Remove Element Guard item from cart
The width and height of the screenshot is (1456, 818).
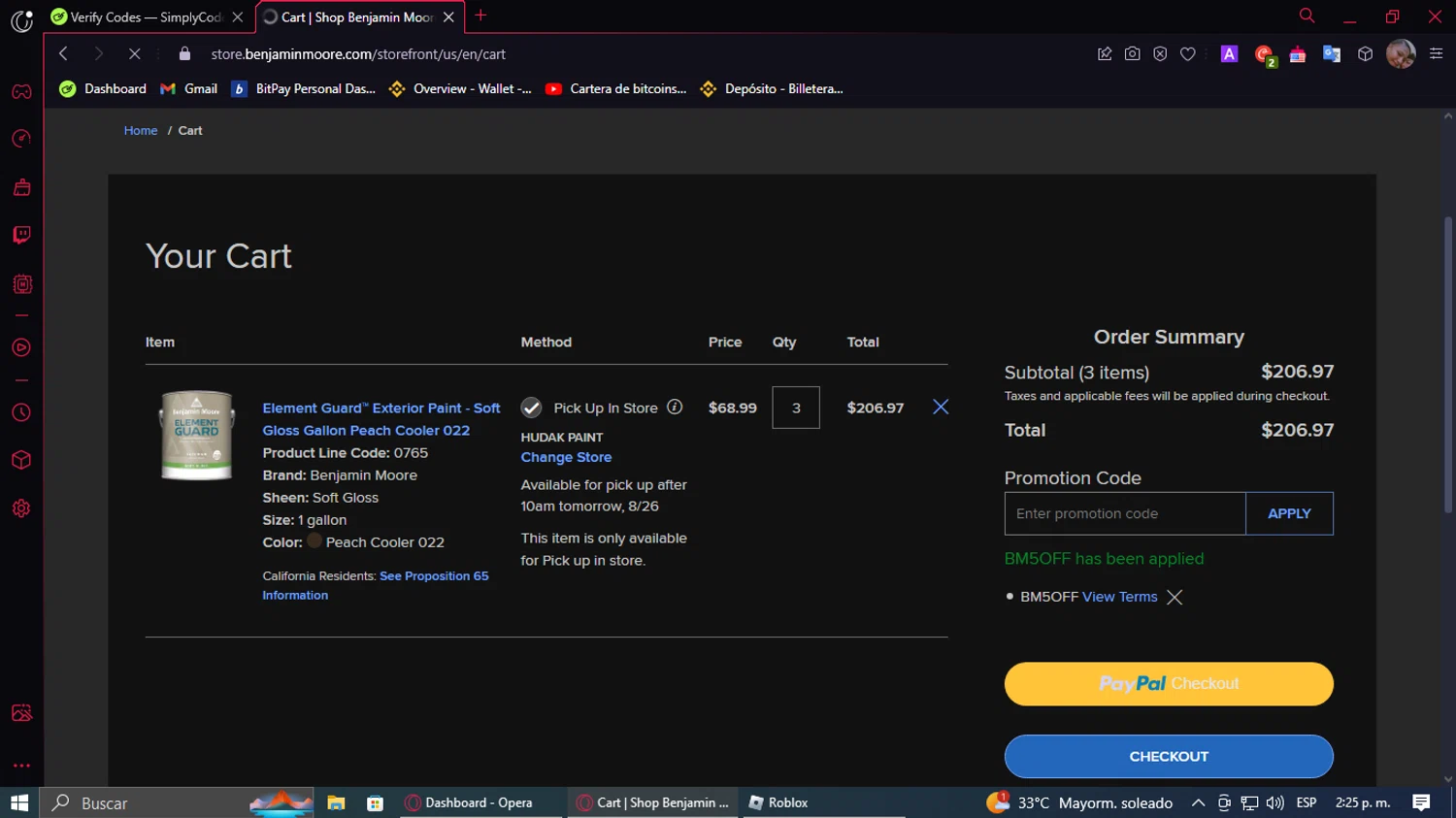941,407
